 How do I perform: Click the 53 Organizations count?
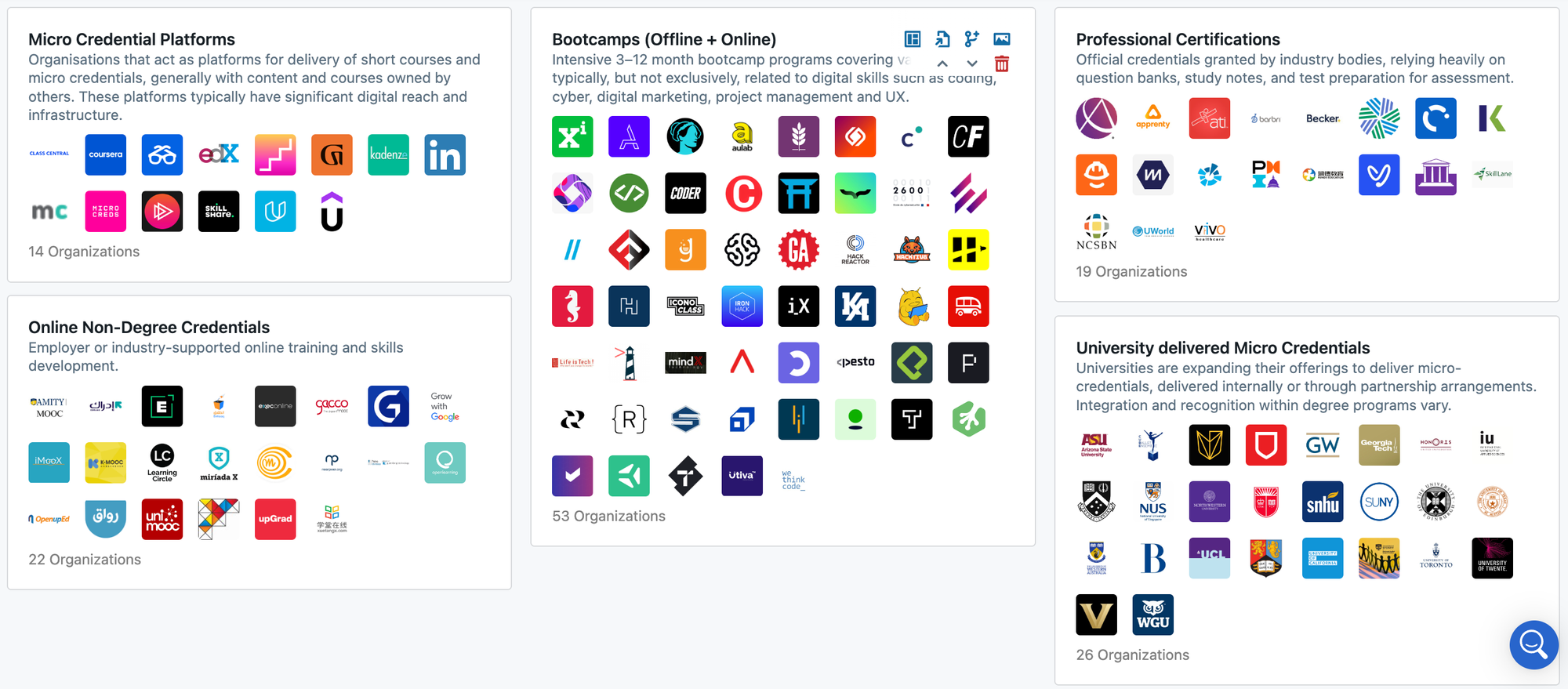(608, 516)
